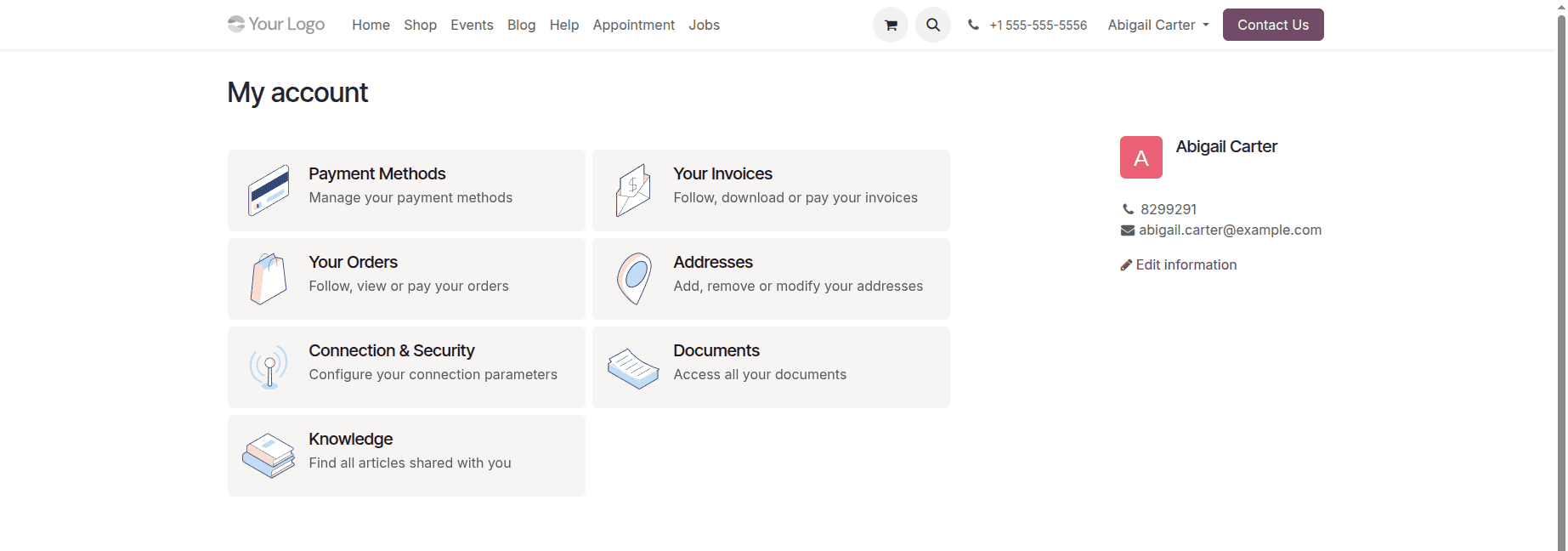This screenshot has height=551, width=1568.
Task: Click 'Access all your documents' text
Action: pyautogui.click(x=760, y=374)
